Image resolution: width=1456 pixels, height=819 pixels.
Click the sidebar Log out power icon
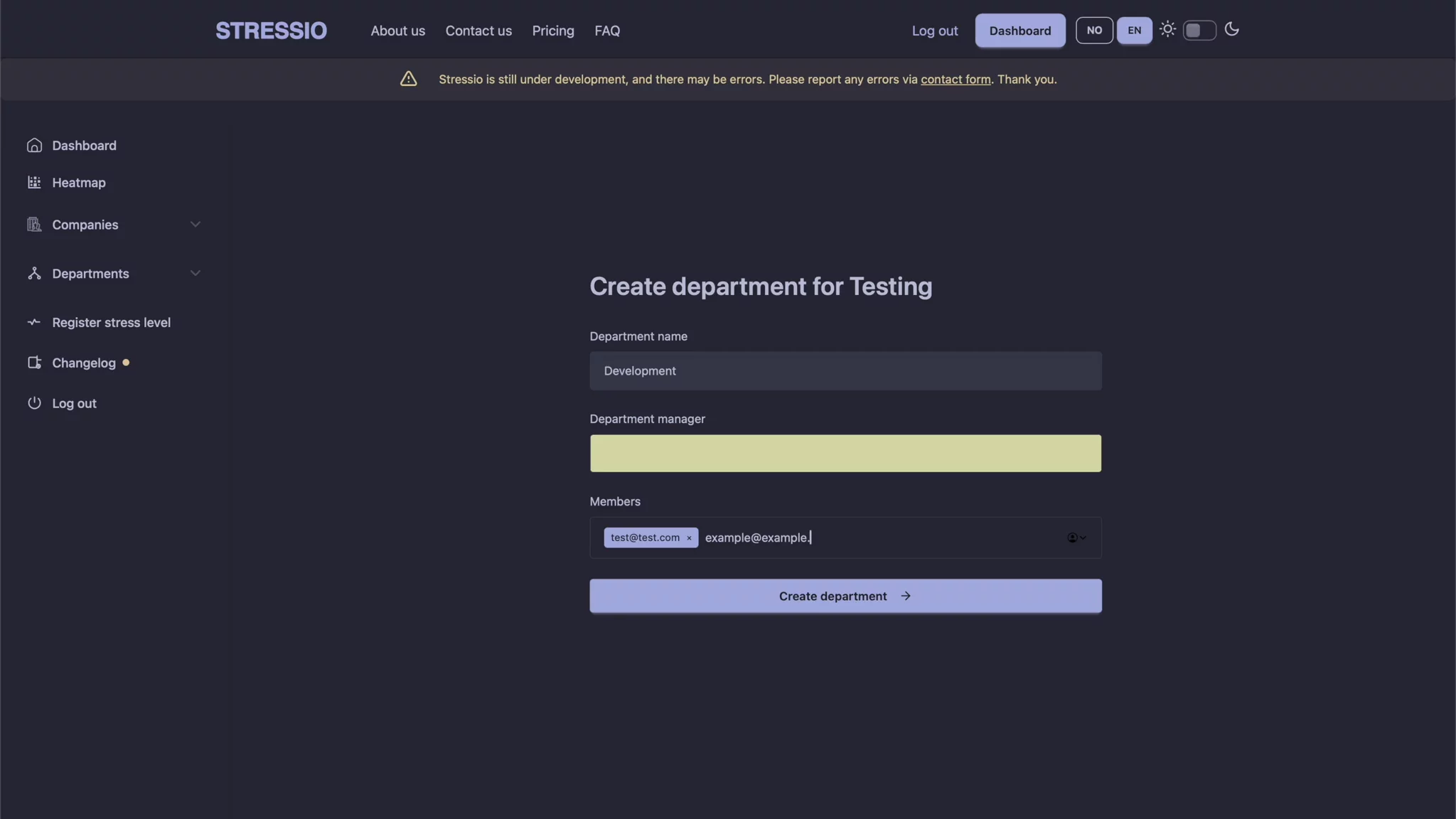tap(34, 403)
